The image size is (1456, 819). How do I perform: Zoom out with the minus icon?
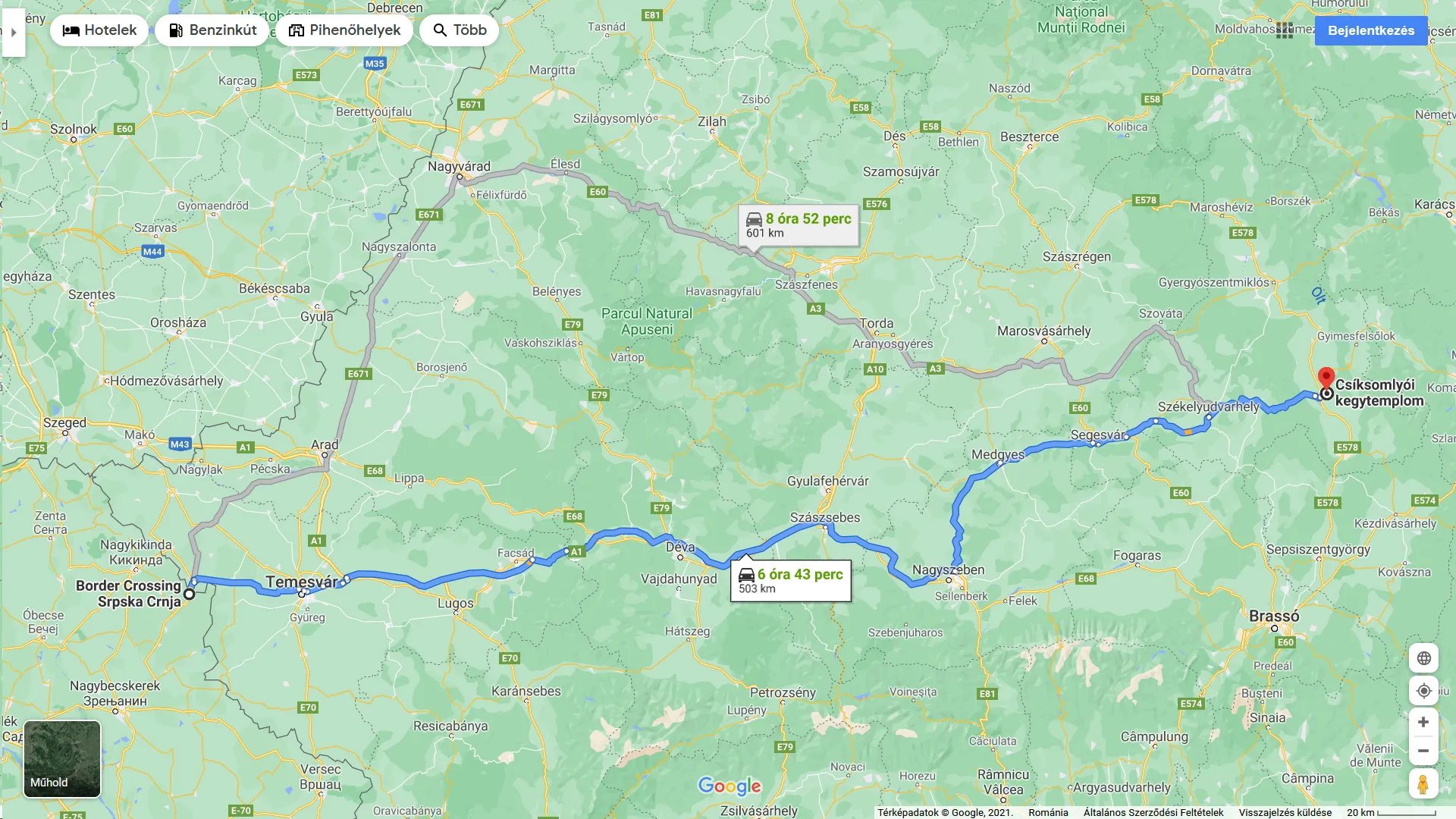click(x=1423, y=751)
